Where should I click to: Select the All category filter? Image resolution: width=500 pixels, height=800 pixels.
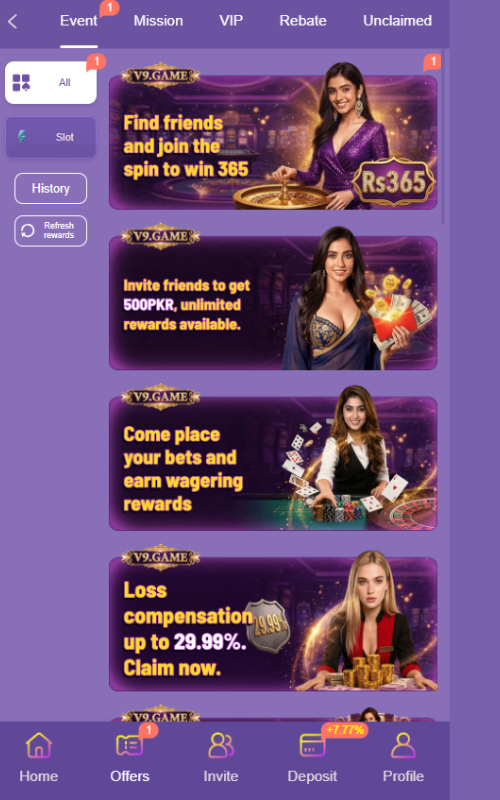(51, 82)
